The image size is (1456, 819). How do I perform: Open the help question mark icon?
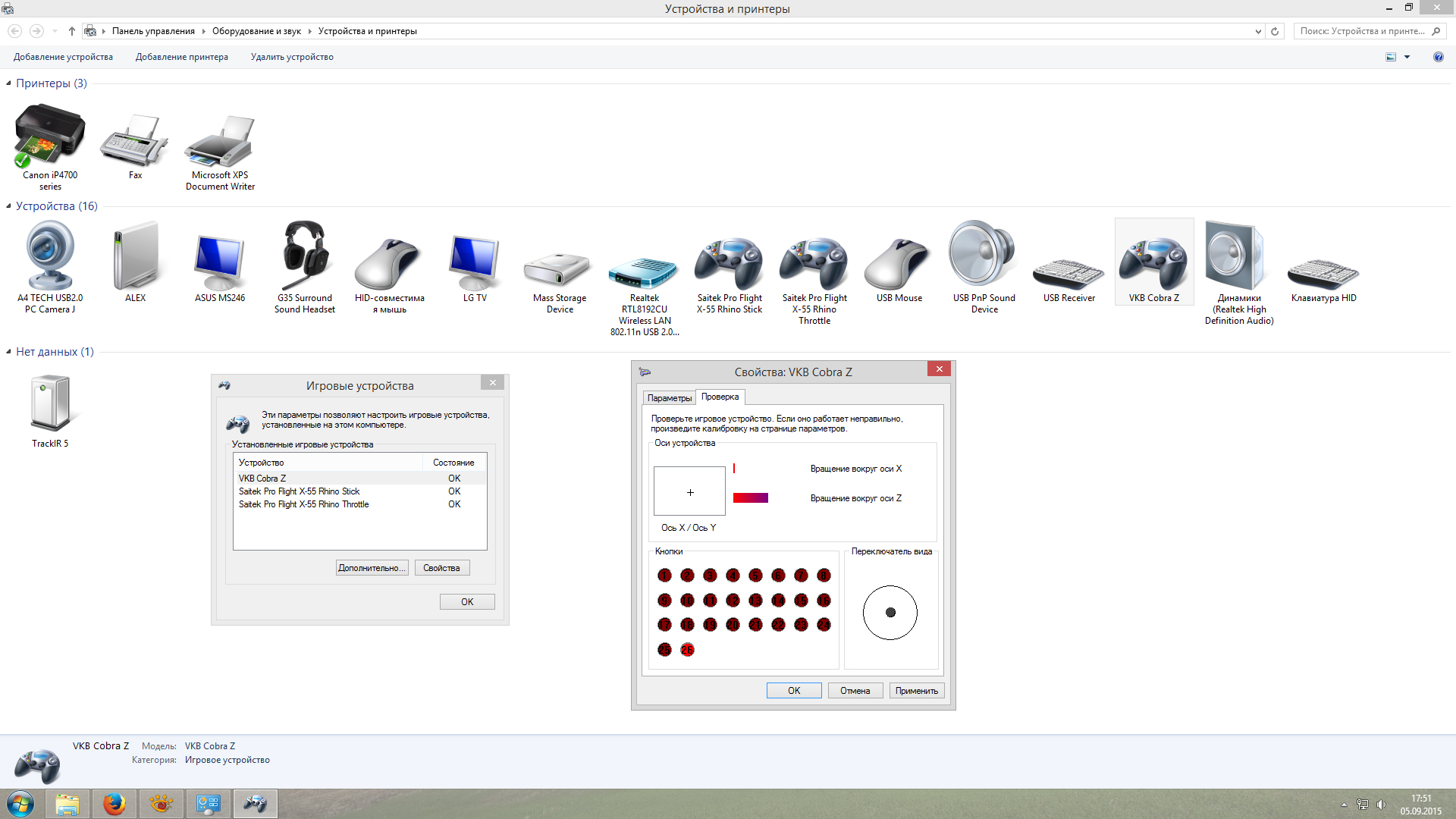[x=1439, y=57]
